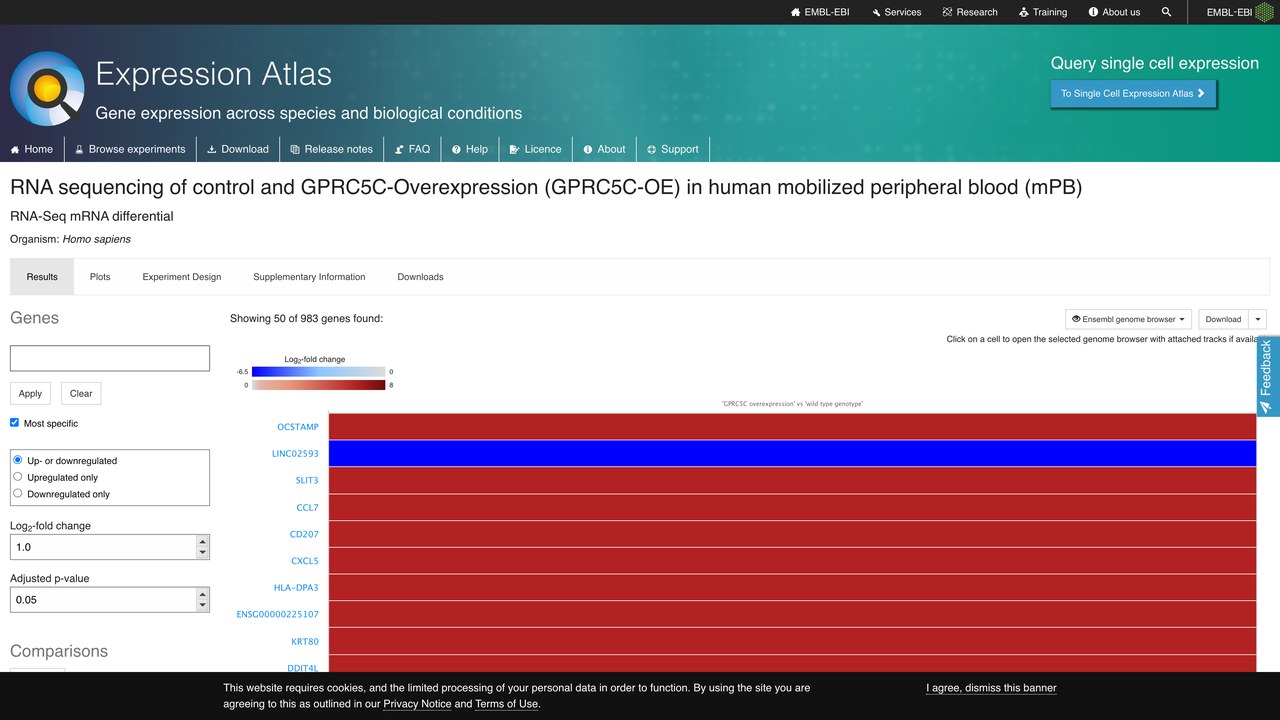Open the CXCL5 gene link
This screenshot has height=720, width=1280.
tap(305, 561)
